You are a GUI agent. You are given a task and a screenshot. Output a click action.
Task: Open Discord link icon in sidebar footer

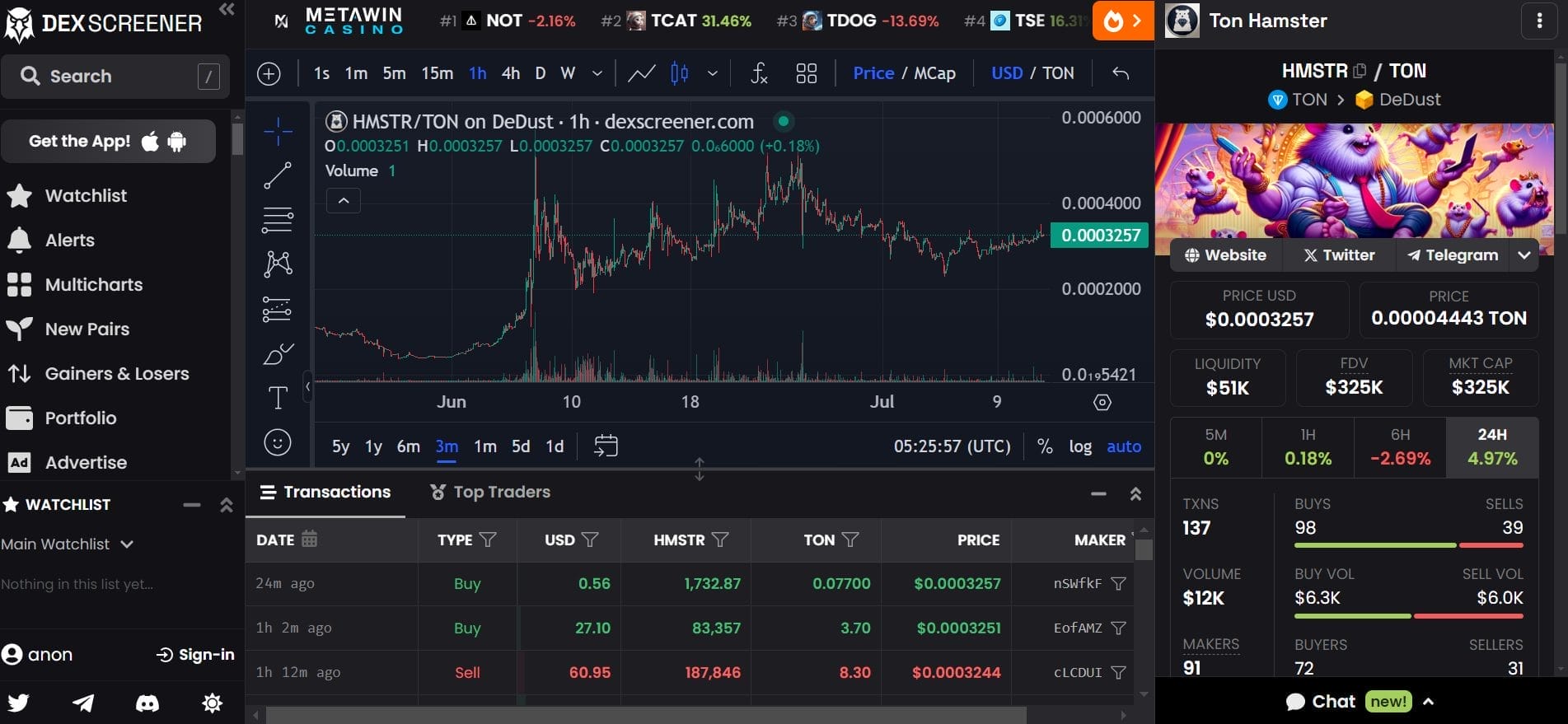coord(147,703)
